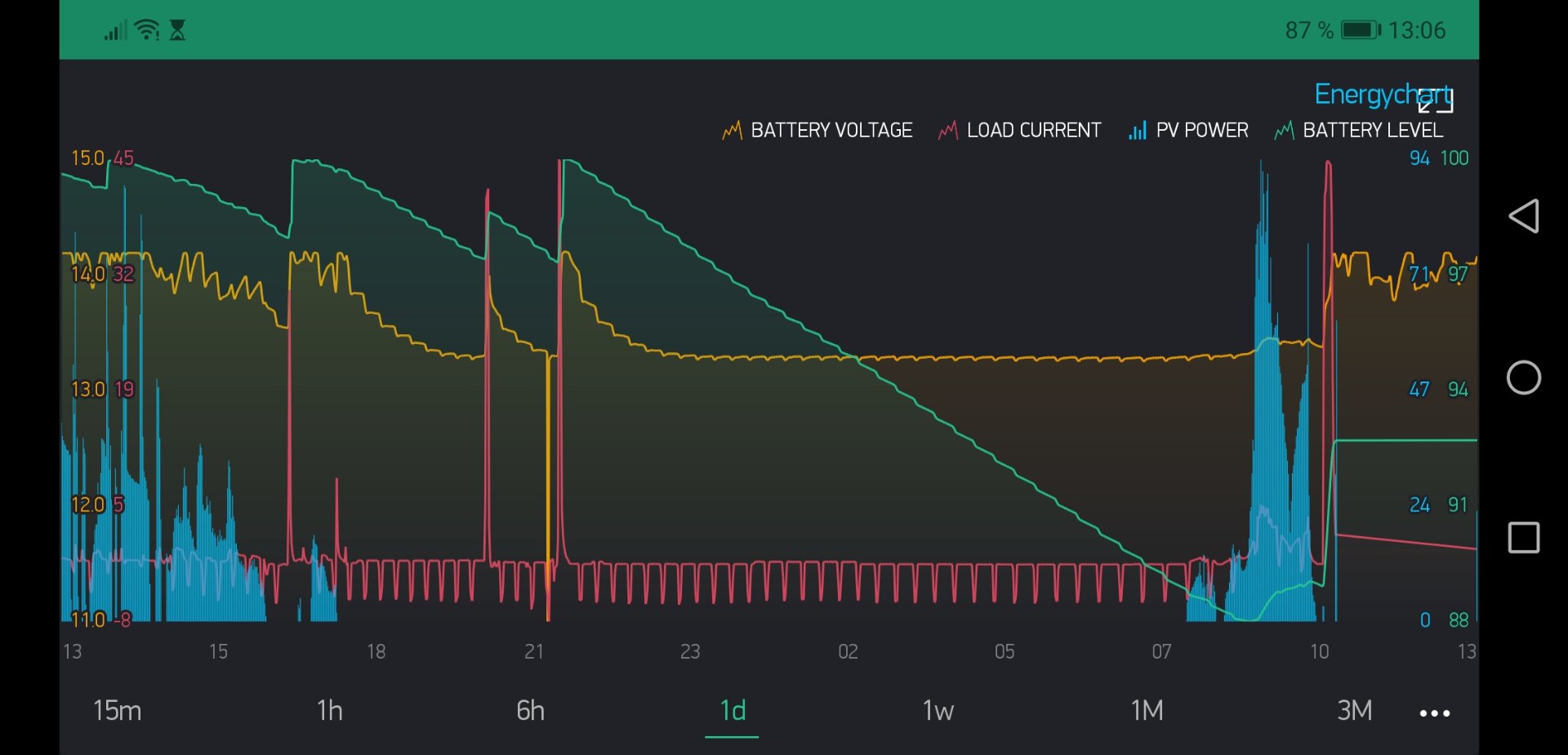Tap the 11.0 voltage axis label
1568x755 pixels.
[88, 619]
